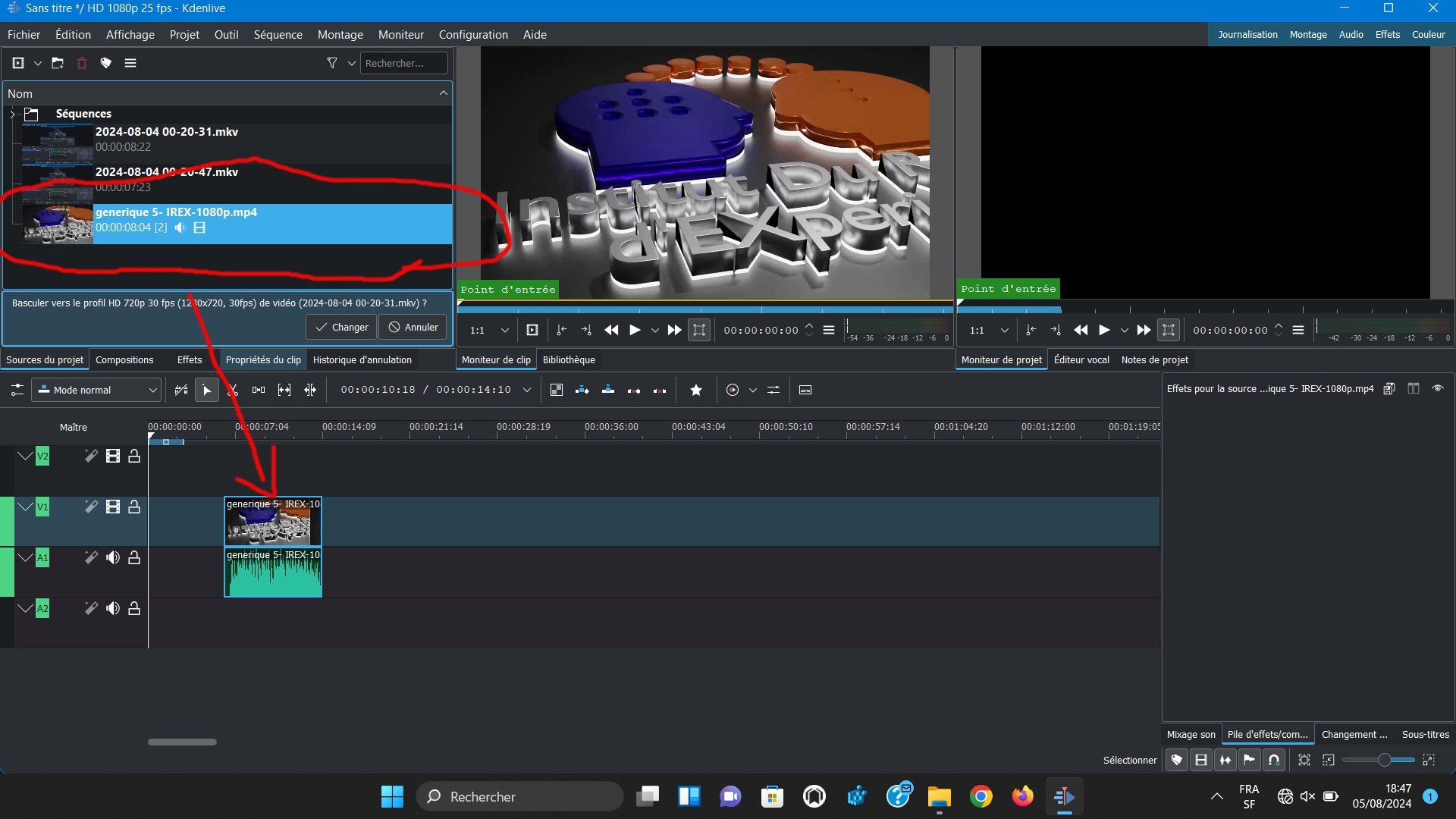
Task: Click the filter funnel icon in bin
Action: pos(332,63)
